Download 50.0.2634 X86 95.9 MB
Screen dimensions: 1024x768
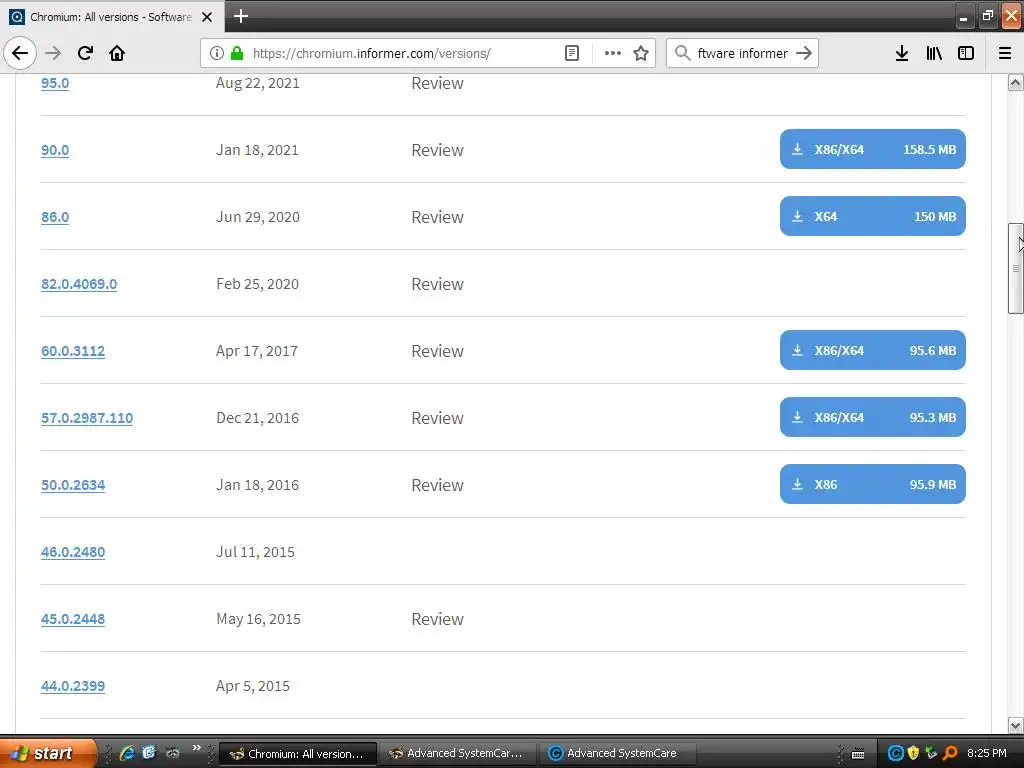click(x=872, y=484)
